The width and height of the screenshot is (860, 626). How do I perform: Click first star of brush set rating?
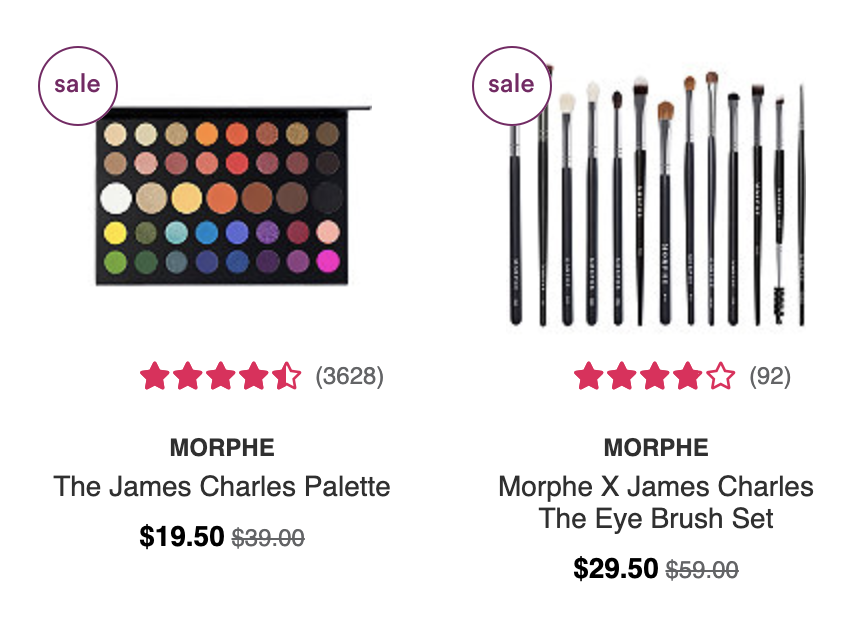click(589, 376)
